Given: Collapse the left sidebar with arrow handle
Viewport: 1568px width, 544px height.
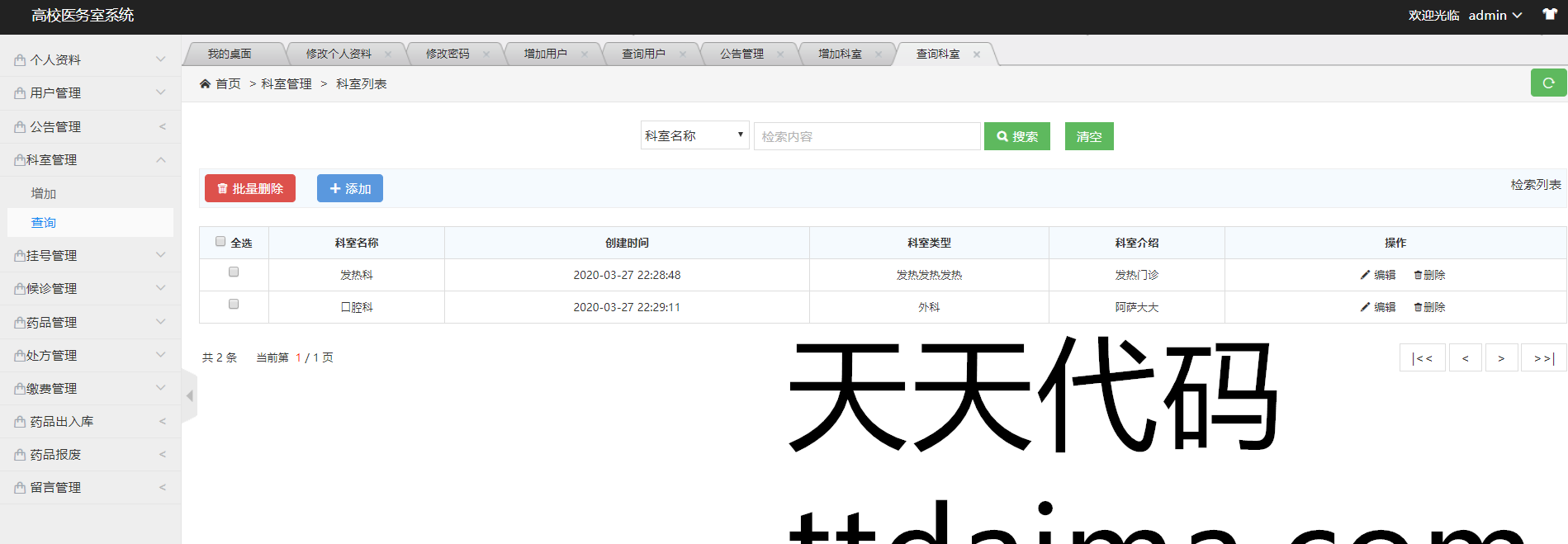Looking at the screenshot, I should 190,395.
